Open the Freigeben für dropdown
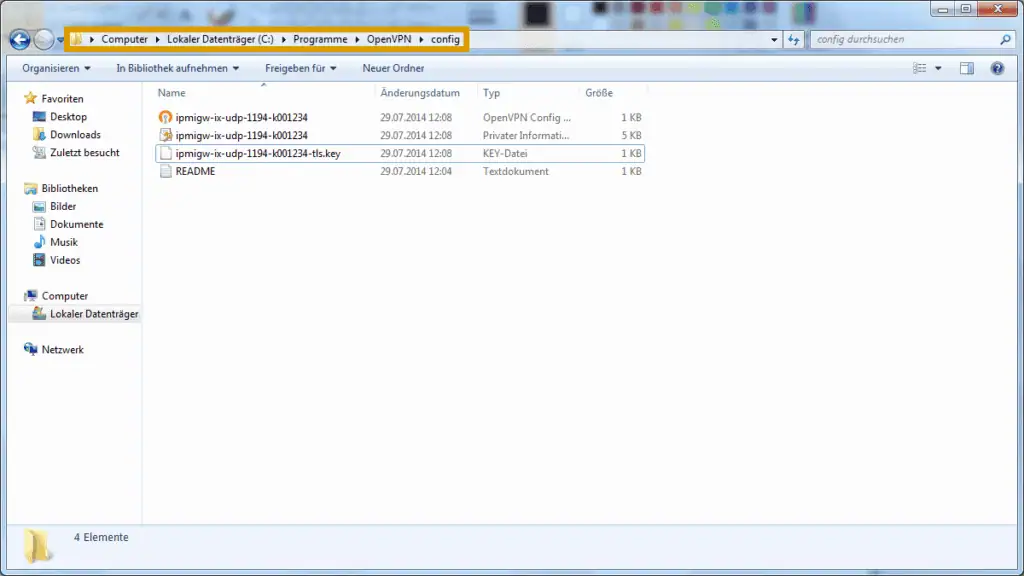This screenshot has height=576, width=1024. 300,68
